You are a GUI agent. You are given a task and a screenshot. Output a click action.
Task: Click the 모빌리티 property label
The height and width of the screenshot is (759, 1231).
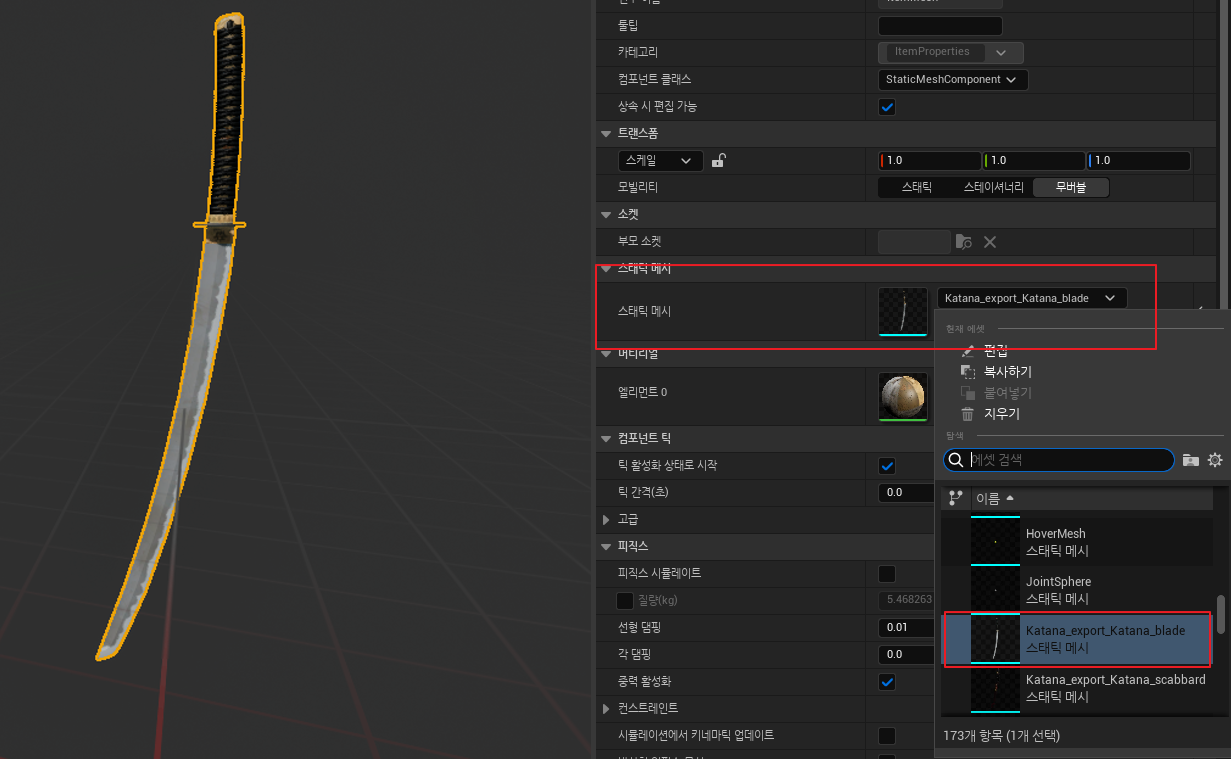pos(638,187)
